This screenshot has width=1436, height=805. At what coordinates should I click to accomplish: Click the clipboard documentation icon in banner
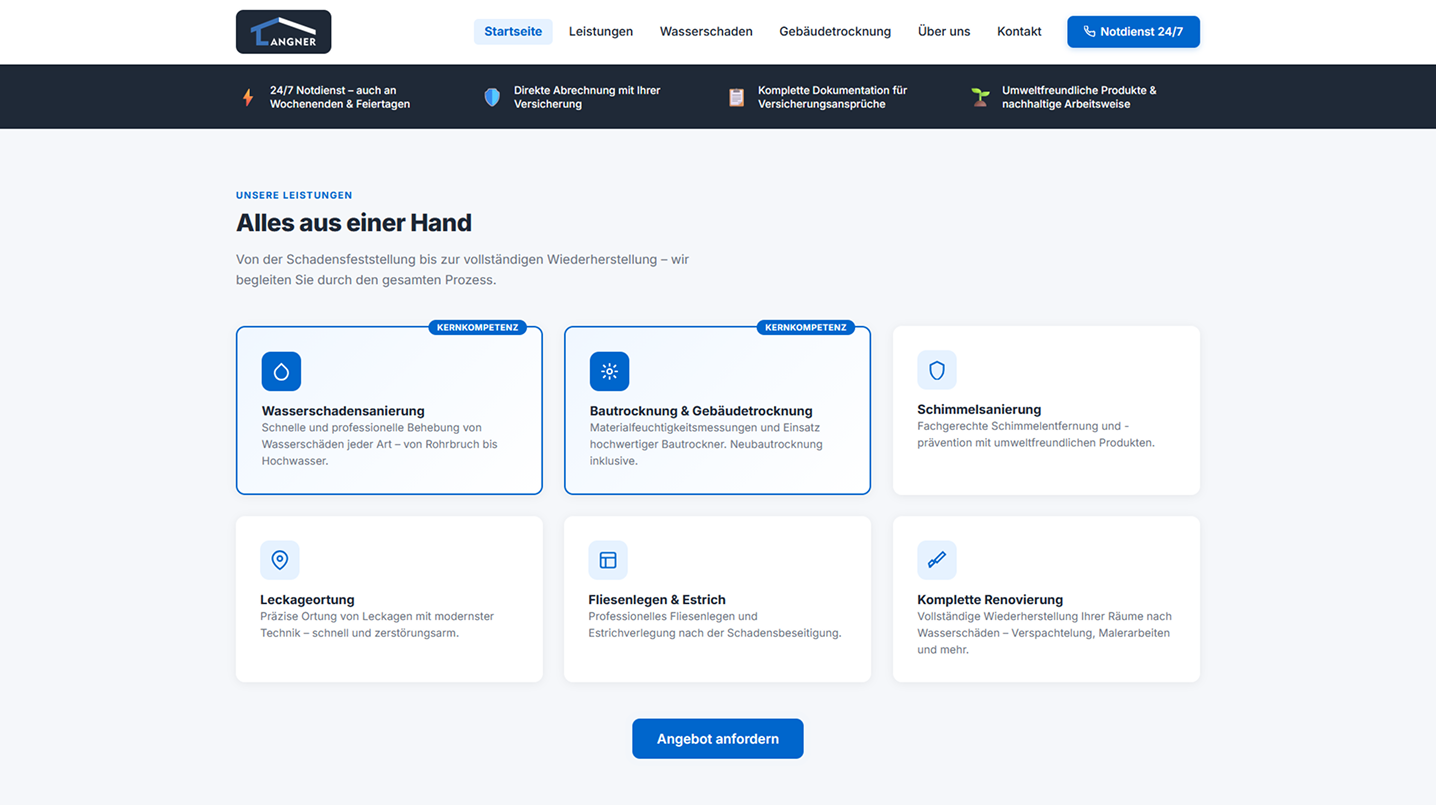pos(736,97)
